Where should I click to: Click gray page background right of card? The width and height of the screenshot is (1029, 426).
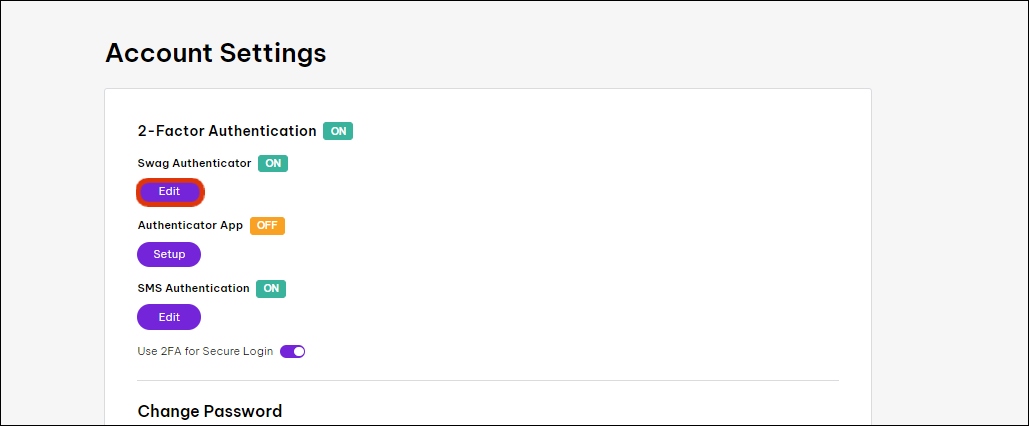tap(950, 250)
